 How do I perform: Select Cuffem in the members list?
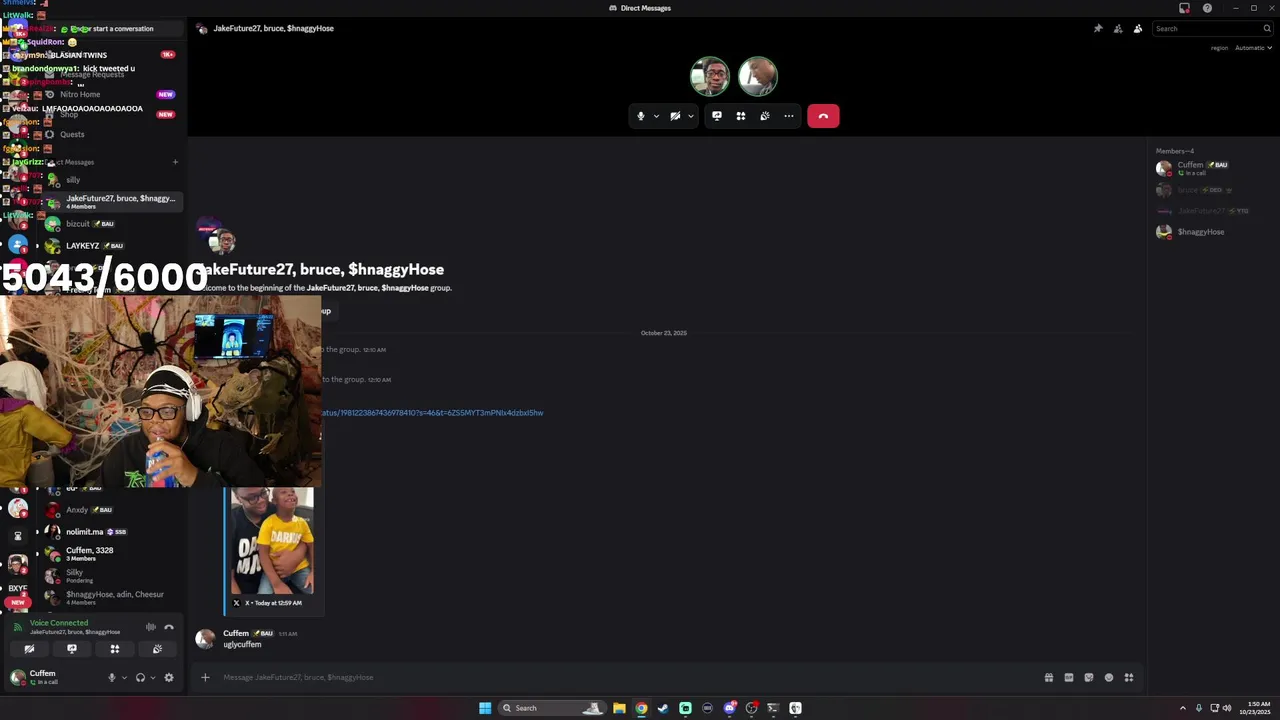pyautogui.click(x=1212, y=168)
